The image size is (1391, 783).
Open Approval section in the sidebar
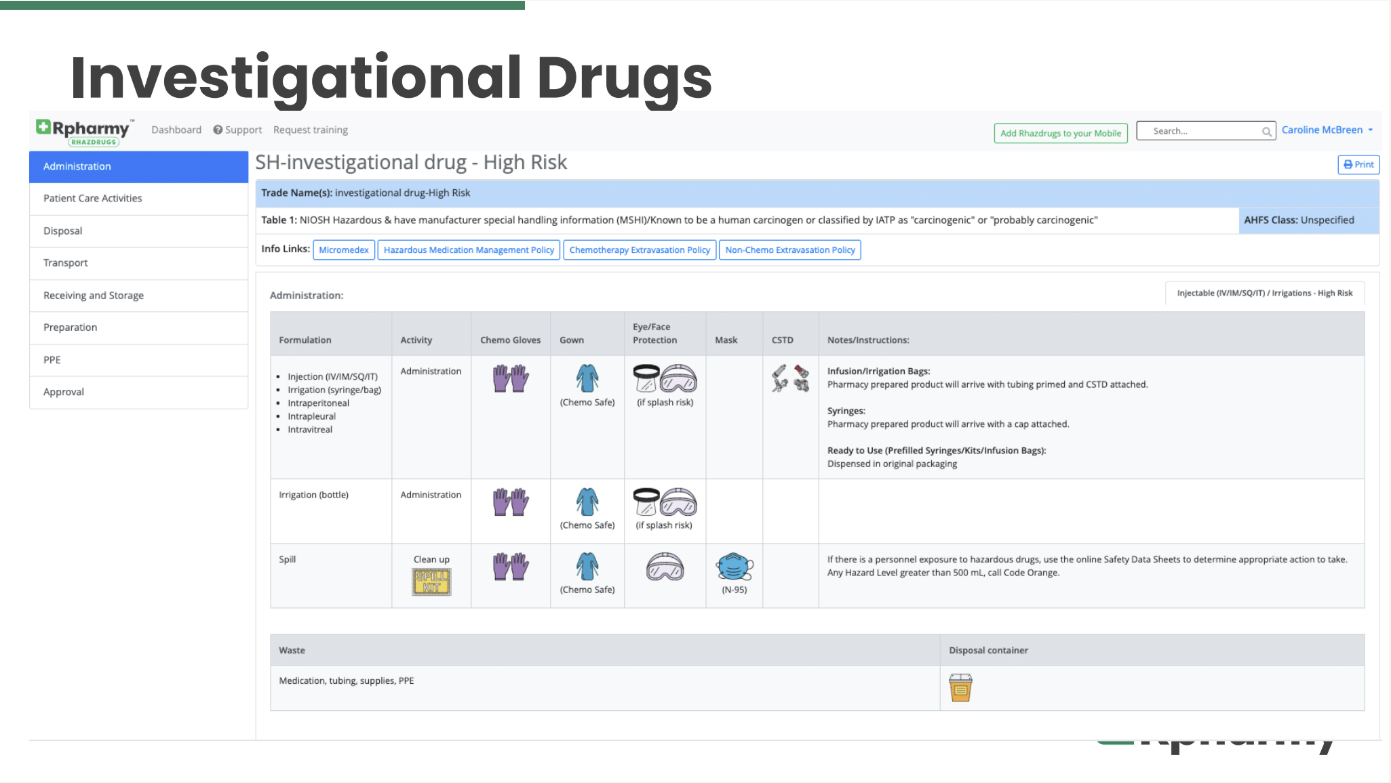(x=139, y=392)
